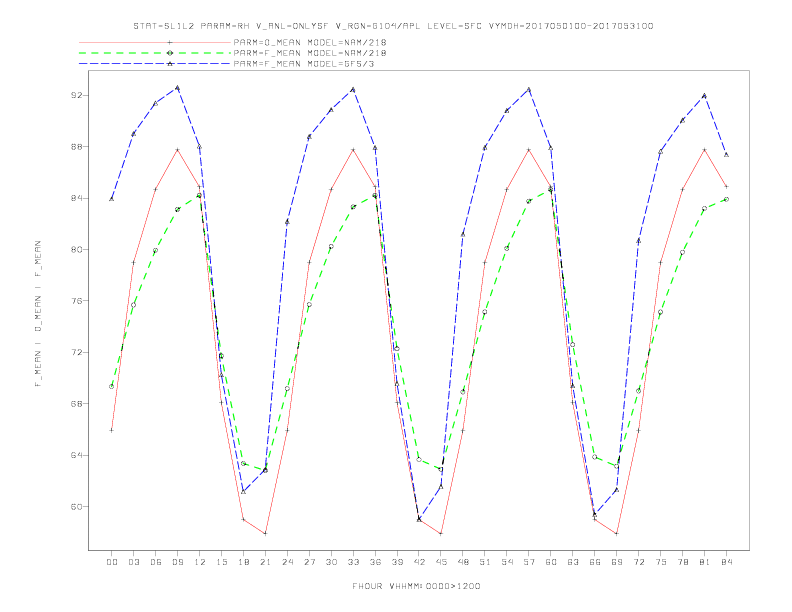Screen dimensions: 792x612
Task: Click y-axis tick label 60
Action: (x=77, y=506)
